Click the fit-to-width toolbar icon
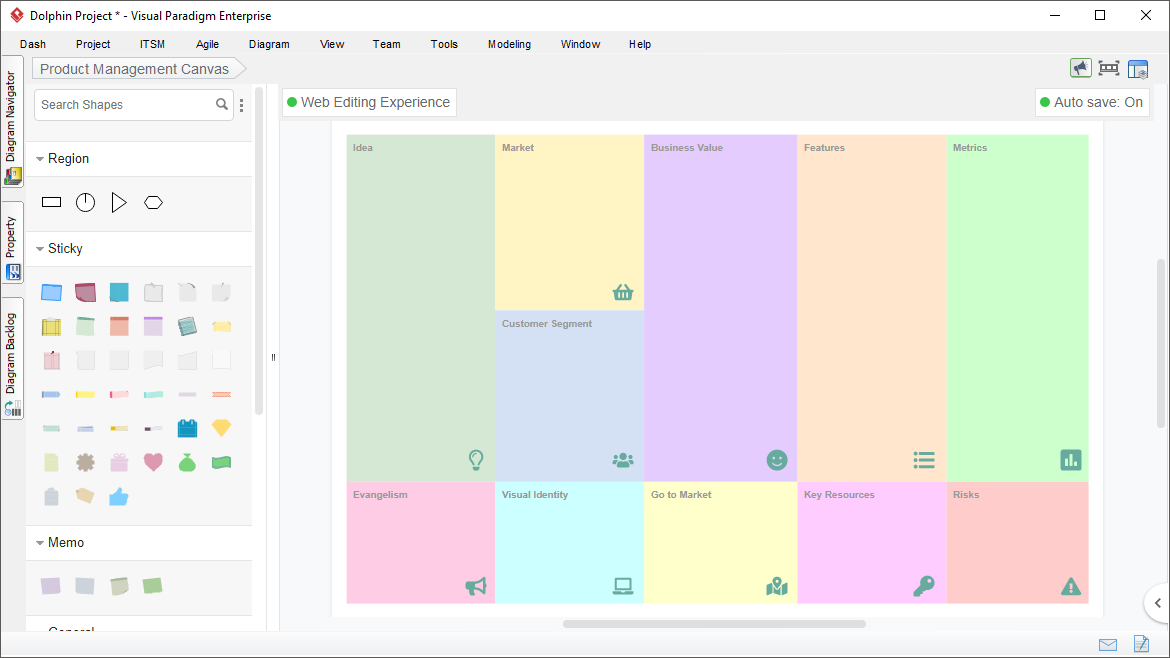 (1109, 69)
